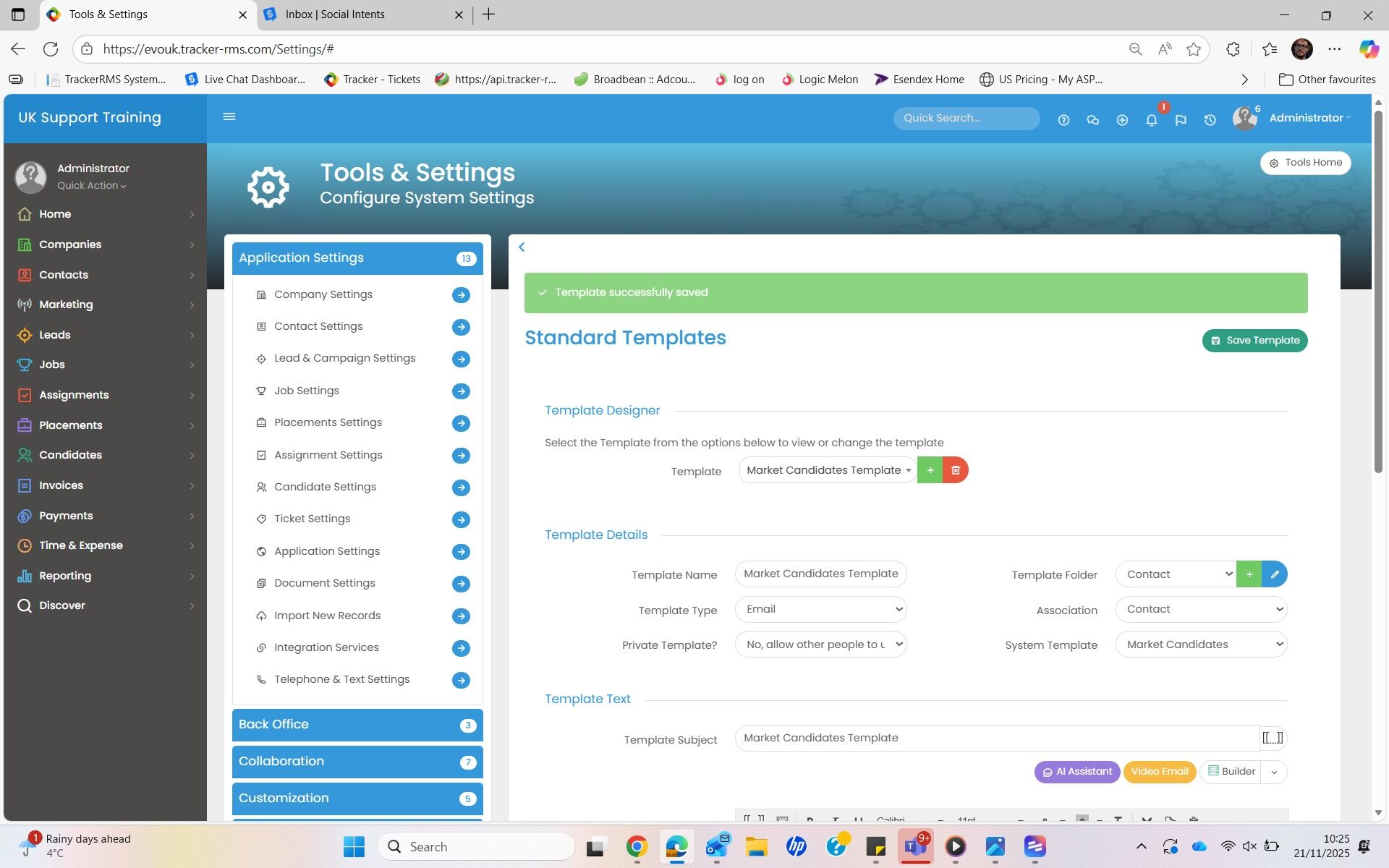Click the Save Template button
This screenshot has width=1389, height=868.
click(x=1254, y=341)
